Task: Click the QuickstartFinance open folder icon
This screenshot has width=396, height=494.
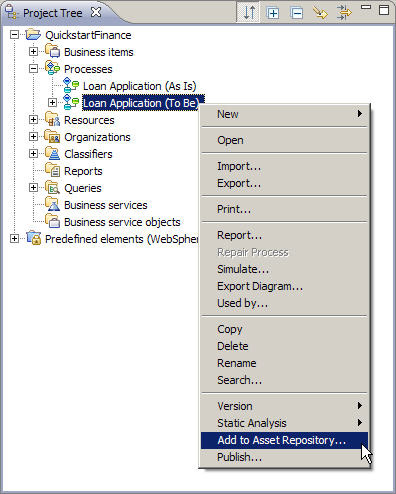Action: pyautogui.click(x=33, y=34)
